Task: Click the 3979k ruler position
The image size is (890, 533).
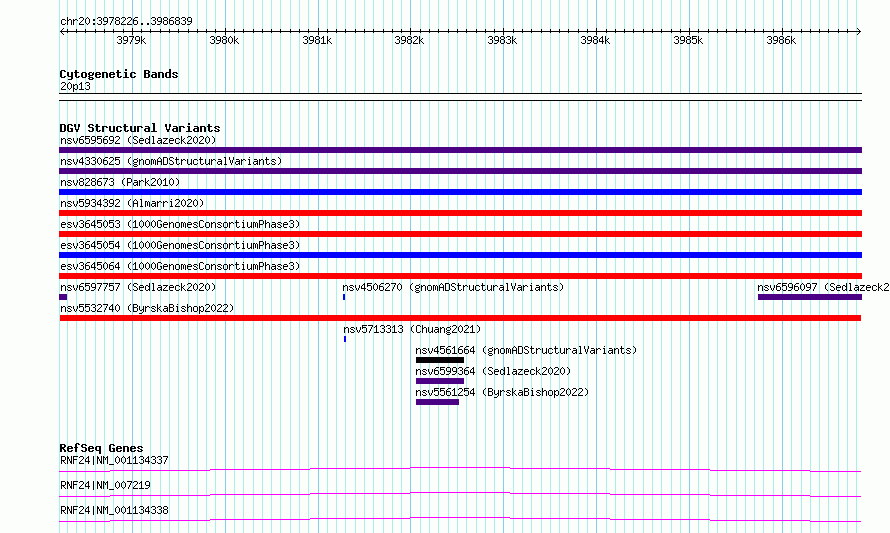Action: click(x=131, y=40)
